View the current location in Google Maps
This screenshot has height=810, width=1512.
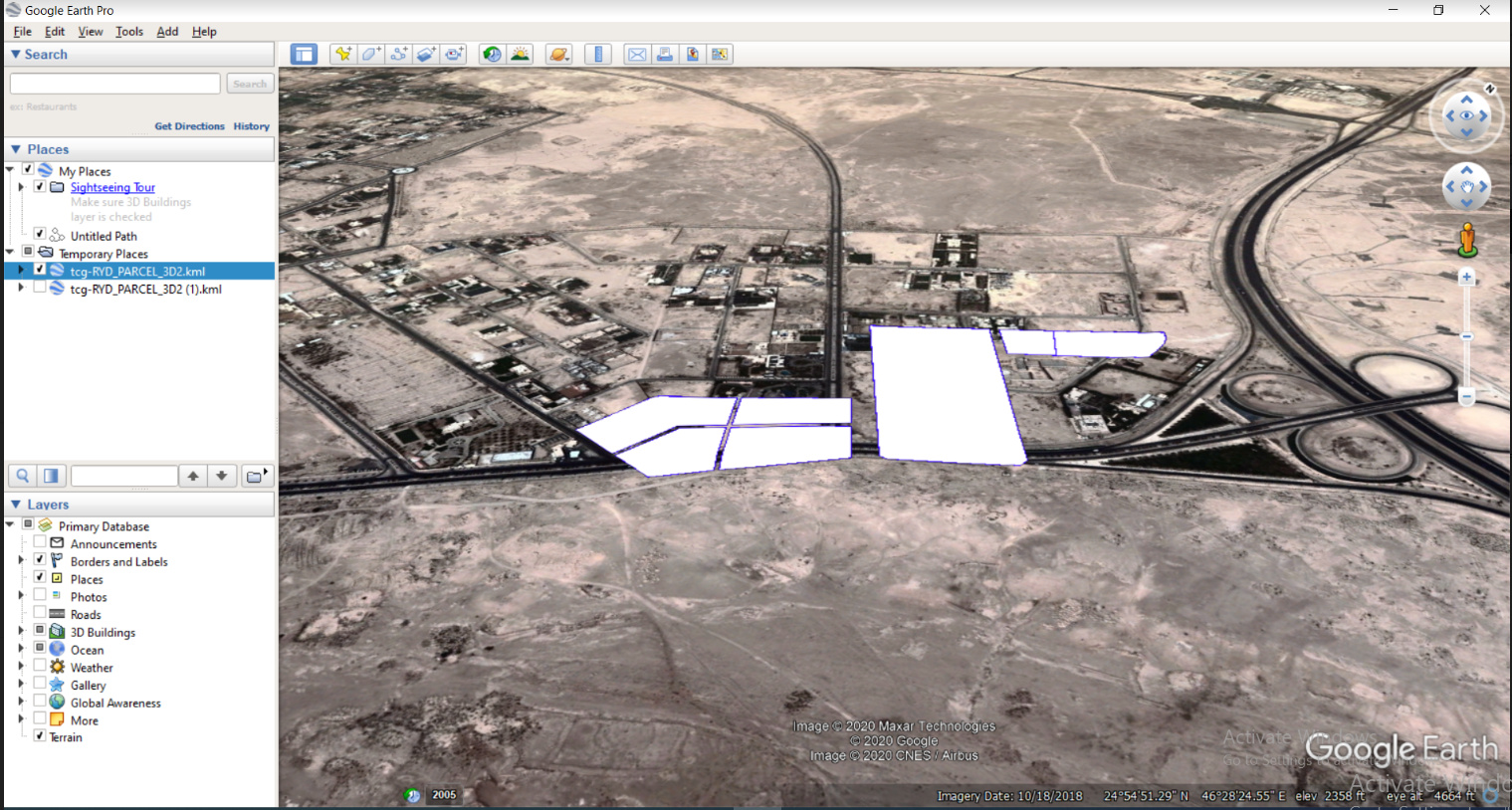(721, 54)
